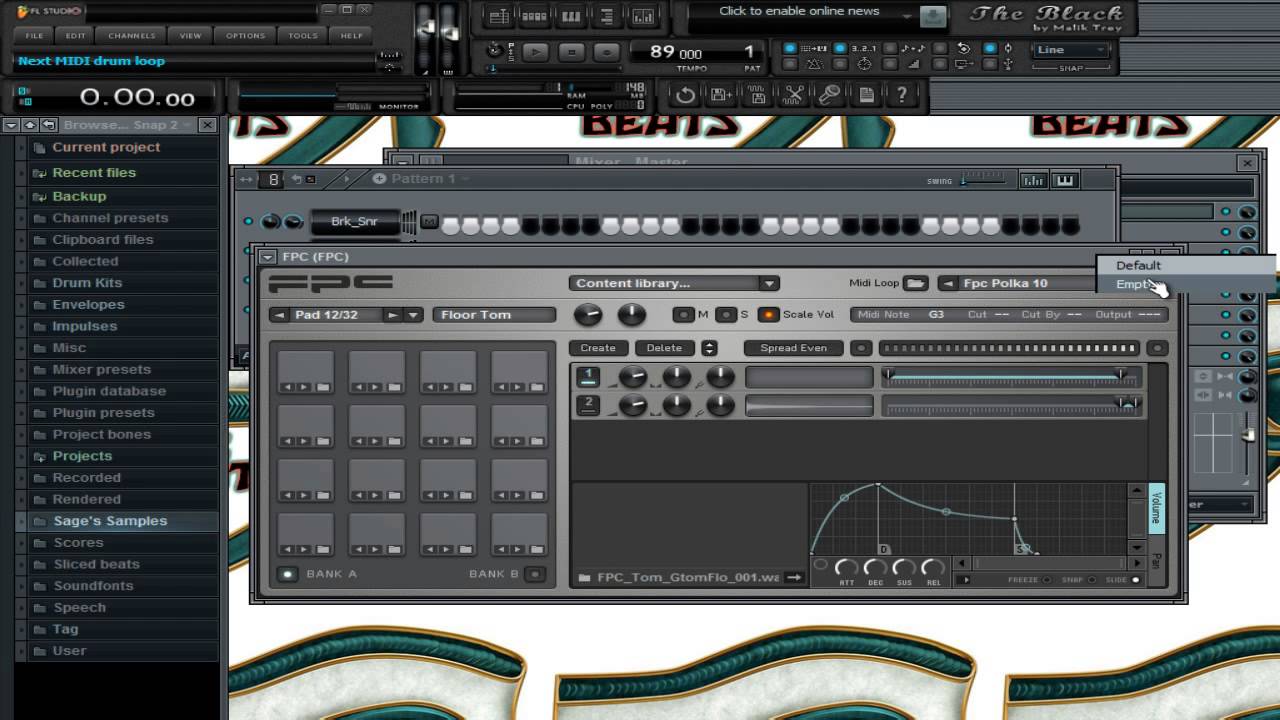Viewport: 1280px width, 720px height.
Task: Click the Midi Loop folder icon
Action: (915, 283)
